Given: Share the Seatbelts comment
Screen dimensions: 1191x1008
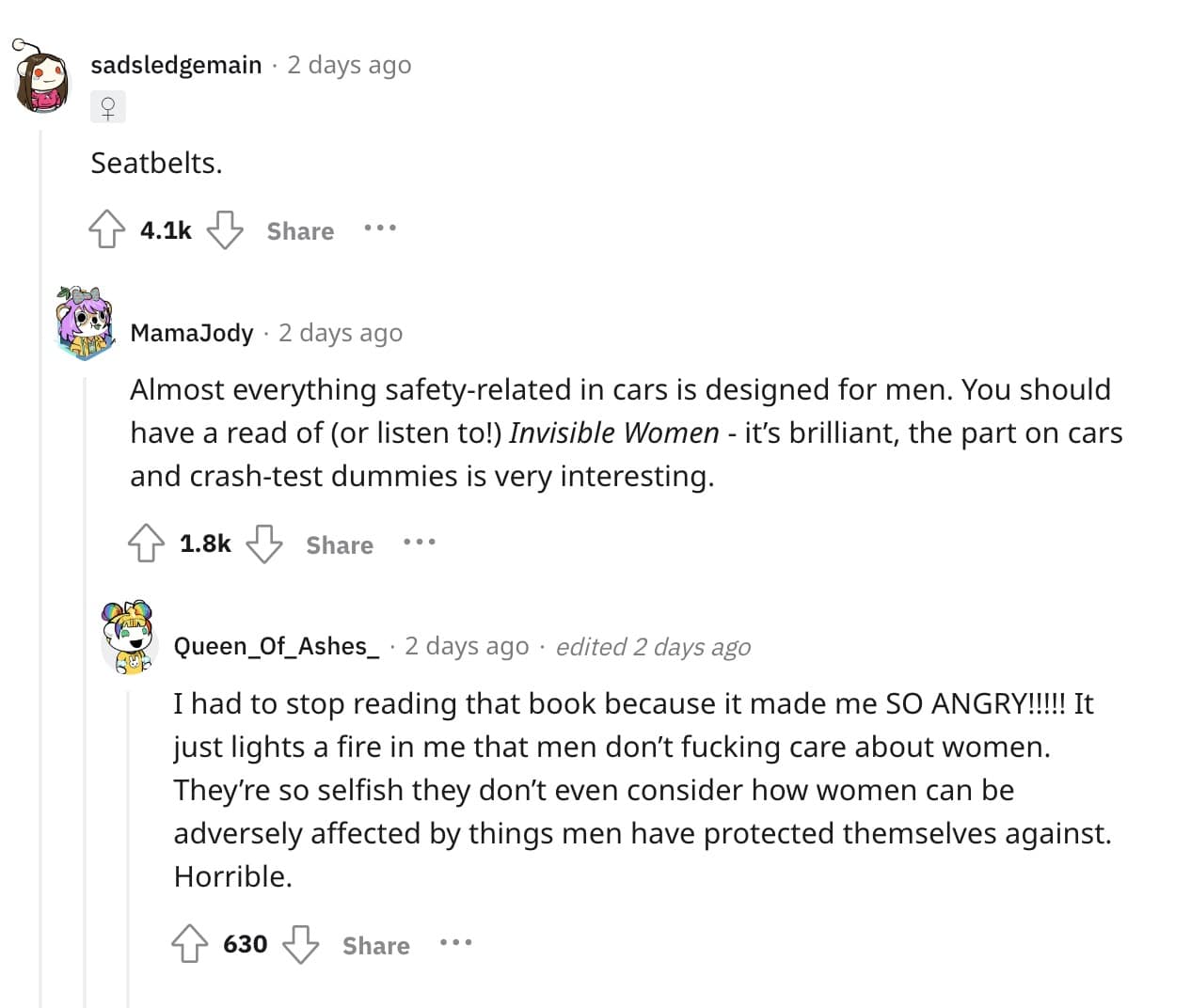Looking at the screenshot, I should coord(299,230).
